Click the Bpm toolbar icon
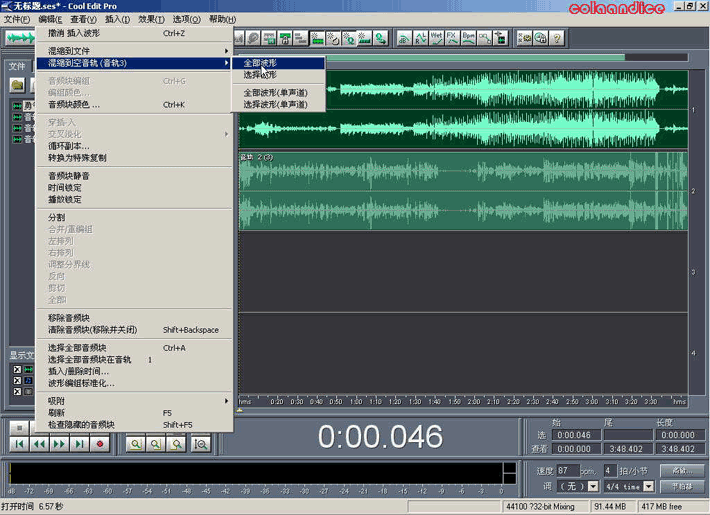This screenshot has height=515, width=710. 469,38
